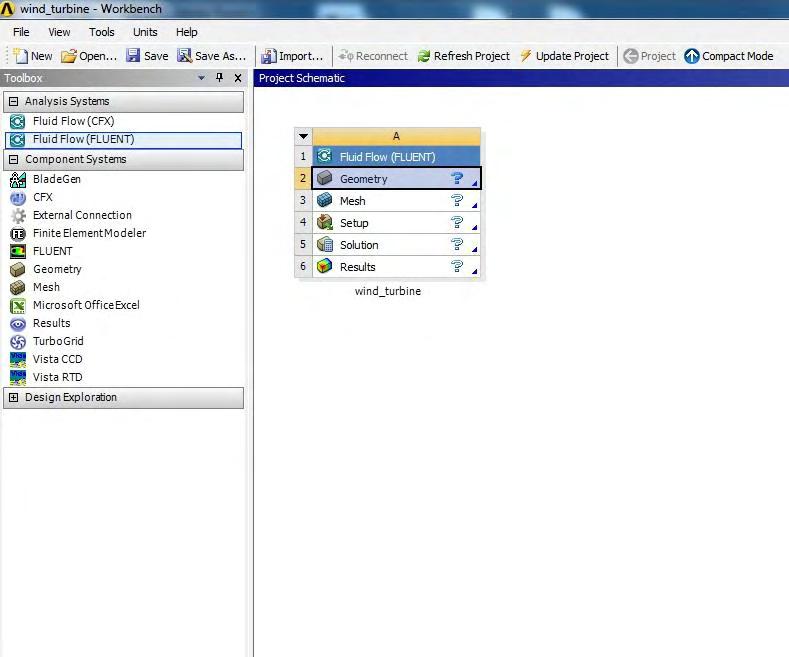Select the Fluid Flow (CFX) icon in Toolbox
Viewport: 789px width, 657px height.
(x=18, y=122)
